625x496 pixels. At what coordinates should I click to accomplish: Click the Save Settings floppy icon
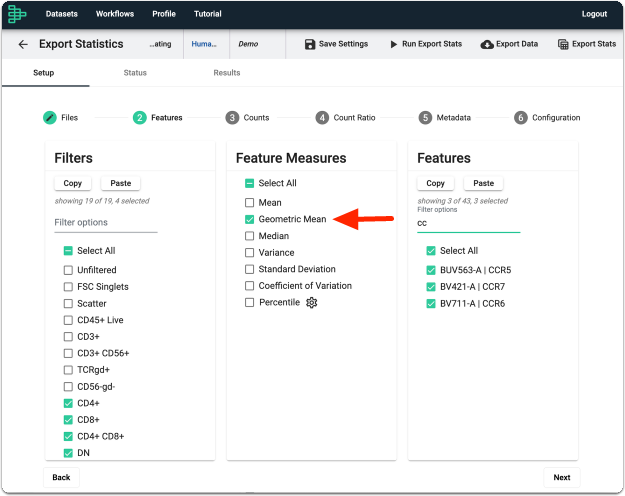coord(310,44)
